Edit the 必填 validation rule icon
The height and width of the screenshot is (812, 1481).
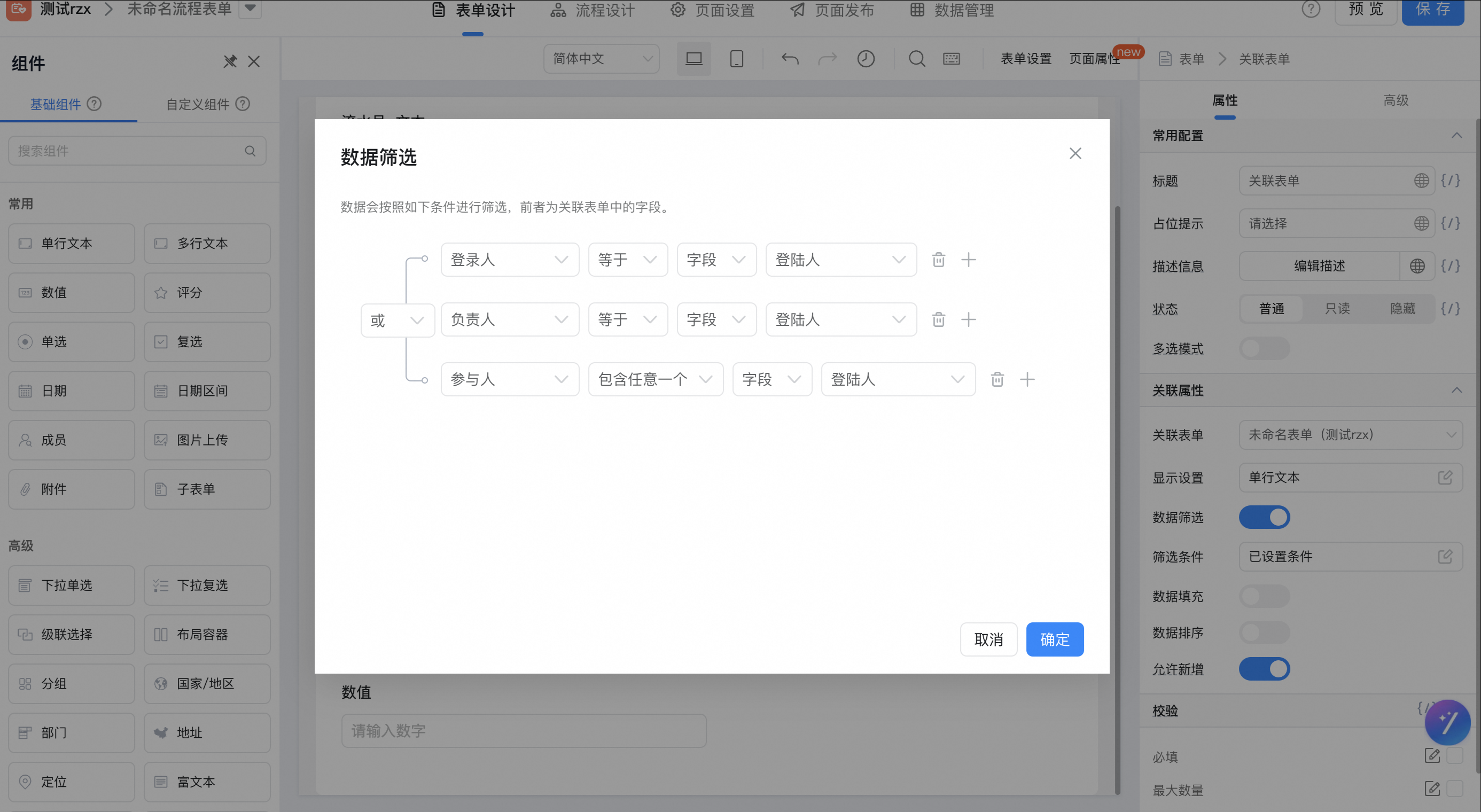coord(1432,756)
